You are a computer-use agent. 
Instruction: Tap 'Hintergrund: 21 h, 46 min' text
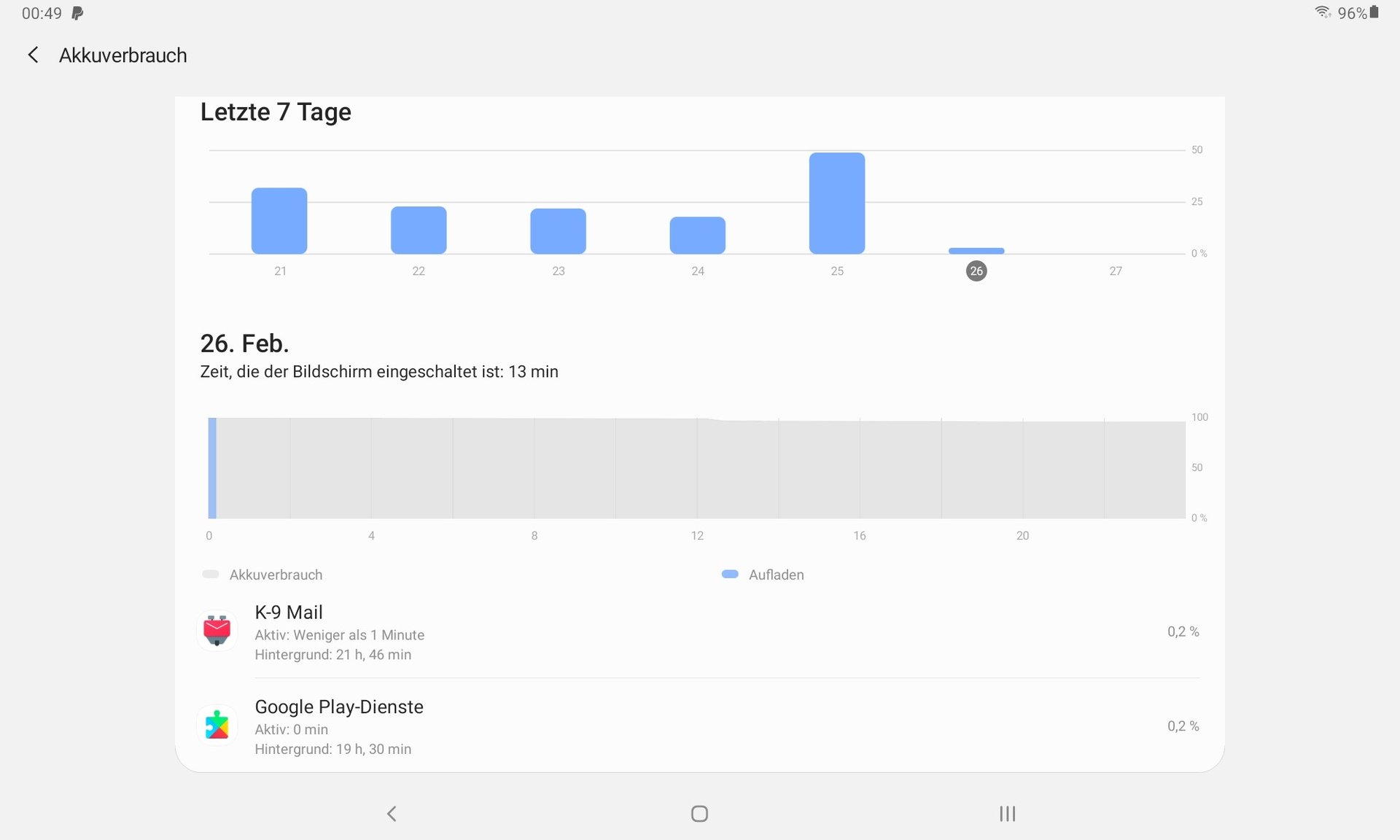point(332,654)
